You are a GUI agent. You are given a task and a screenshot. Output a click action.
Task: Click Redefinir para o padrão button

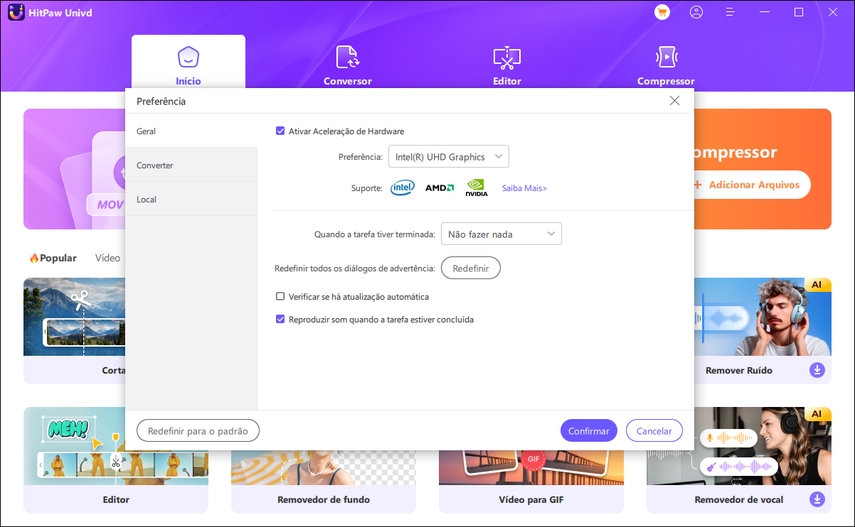pyautogui.click(x=198, y=430)
